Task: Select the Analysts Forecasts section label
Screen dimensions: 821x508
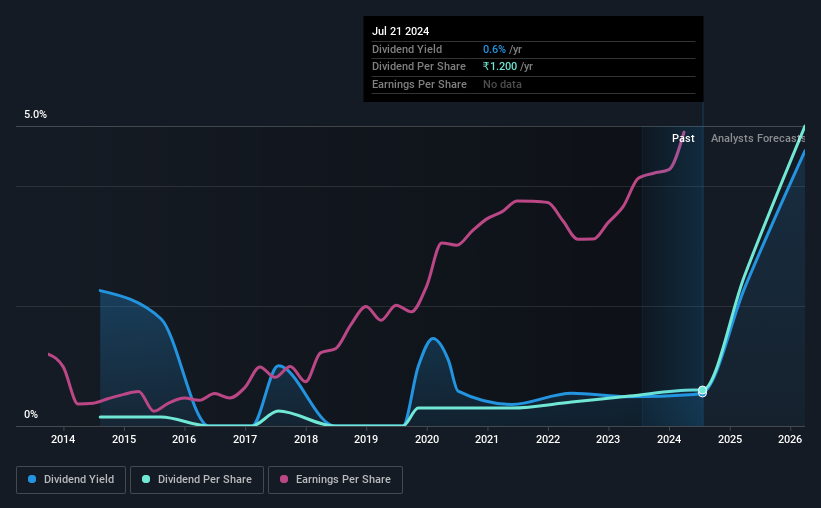Action: pos(758,138)
